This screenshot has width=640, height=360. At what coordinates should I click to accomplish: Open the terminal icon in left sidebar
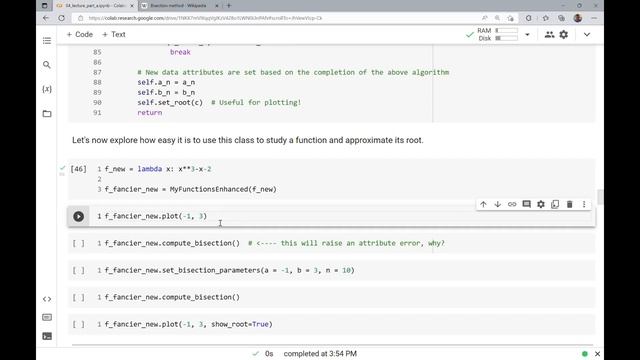pos(47,336)
